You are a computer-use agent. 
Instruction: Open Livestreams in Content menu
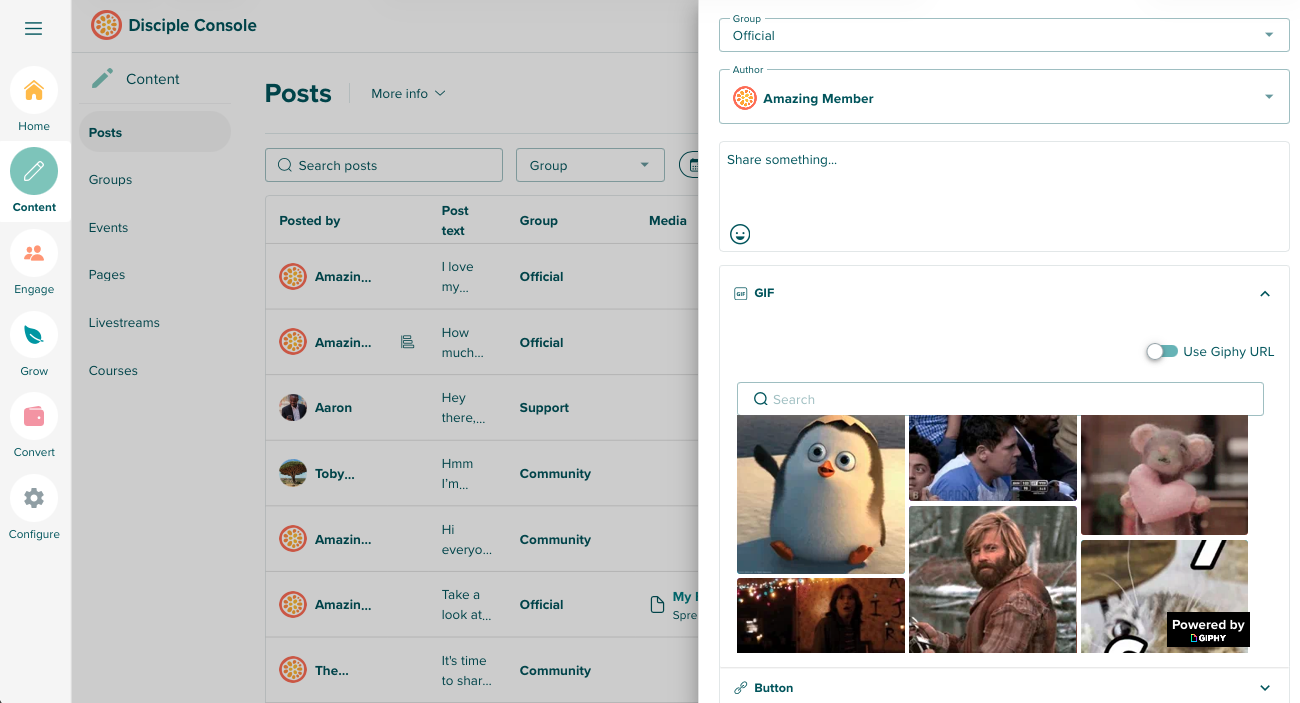(124, 323)
